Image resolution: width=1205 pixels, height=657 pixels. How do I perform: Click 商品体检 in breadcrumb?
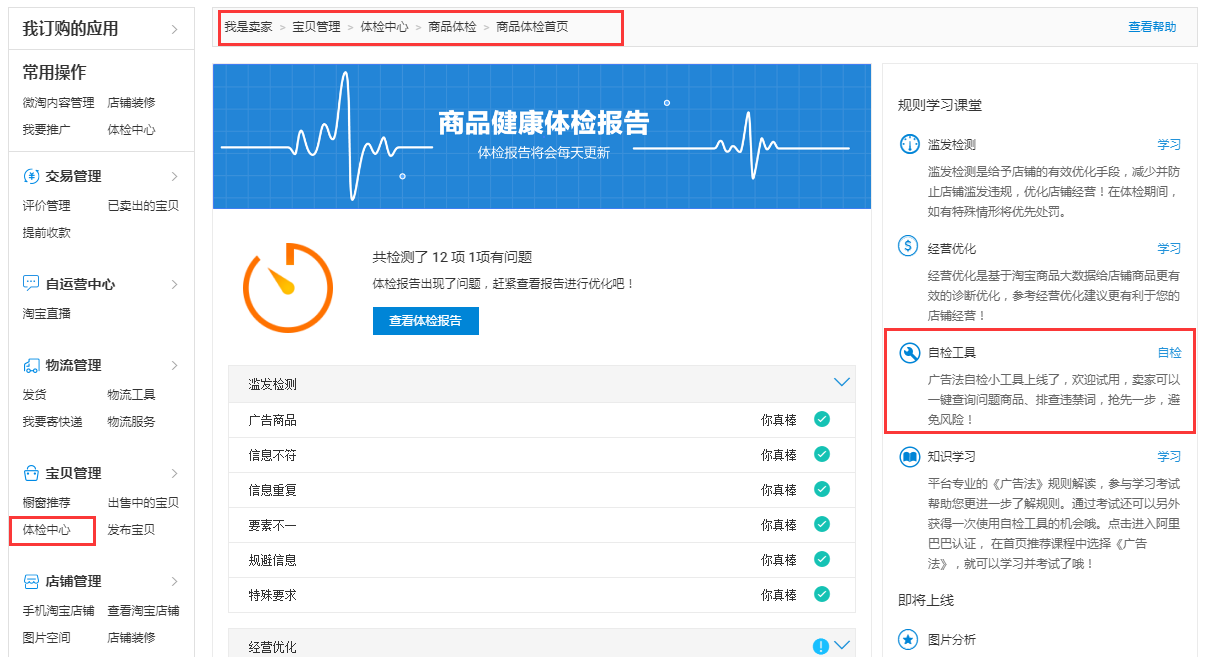452,27
